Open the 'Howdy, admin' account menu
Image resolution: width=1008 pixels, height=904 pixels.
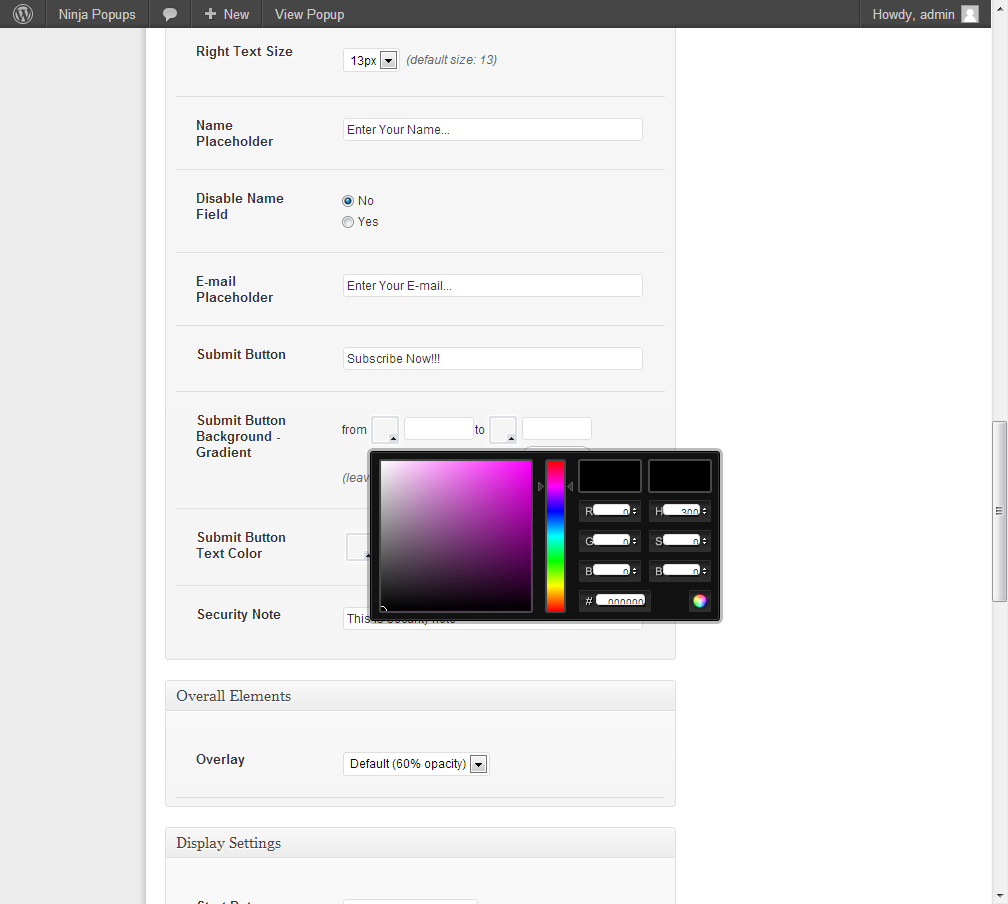(x=925, y=14)
